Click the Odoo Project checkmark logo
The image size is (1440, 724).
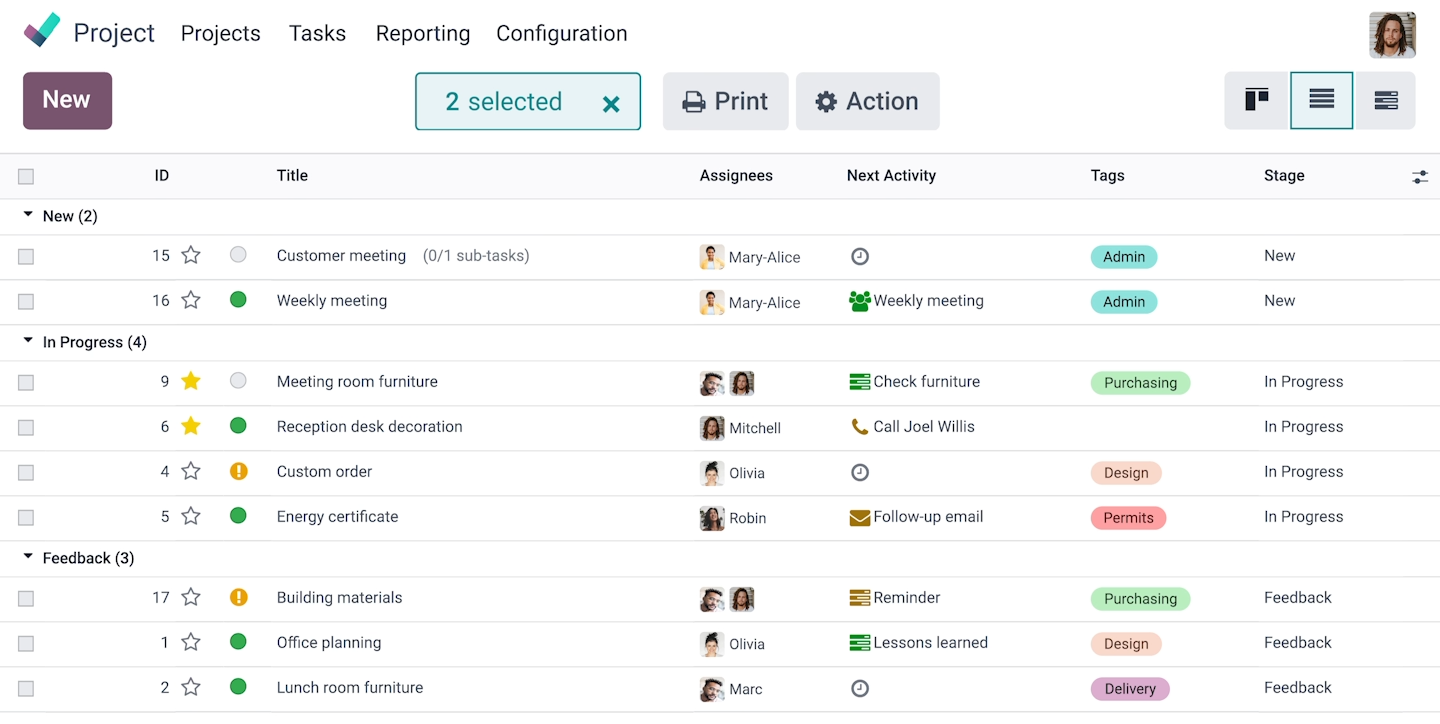41,29
